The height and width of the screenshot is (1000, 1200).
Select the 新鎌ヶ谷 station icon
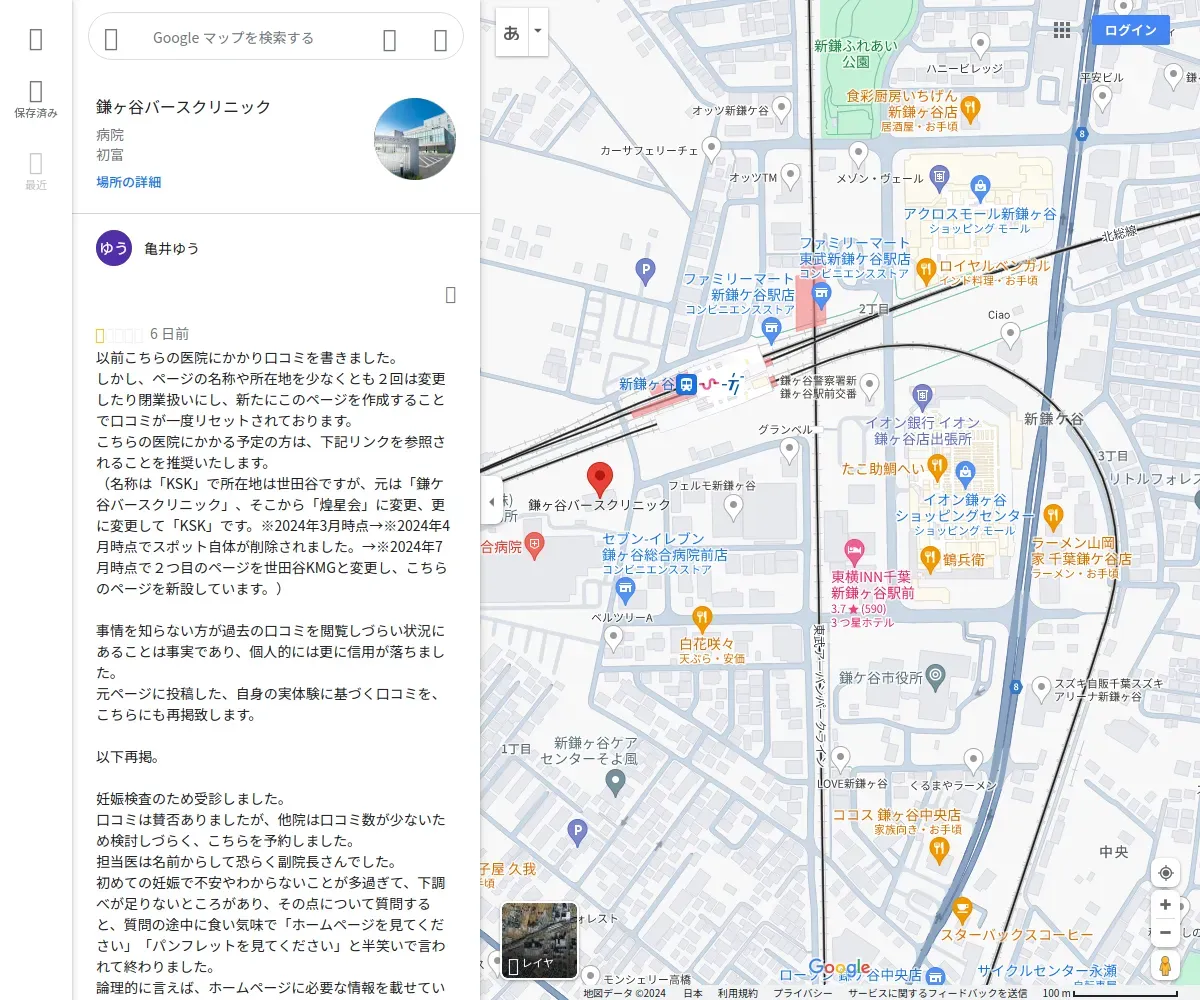pyautogui.click(x=686, y=384)
